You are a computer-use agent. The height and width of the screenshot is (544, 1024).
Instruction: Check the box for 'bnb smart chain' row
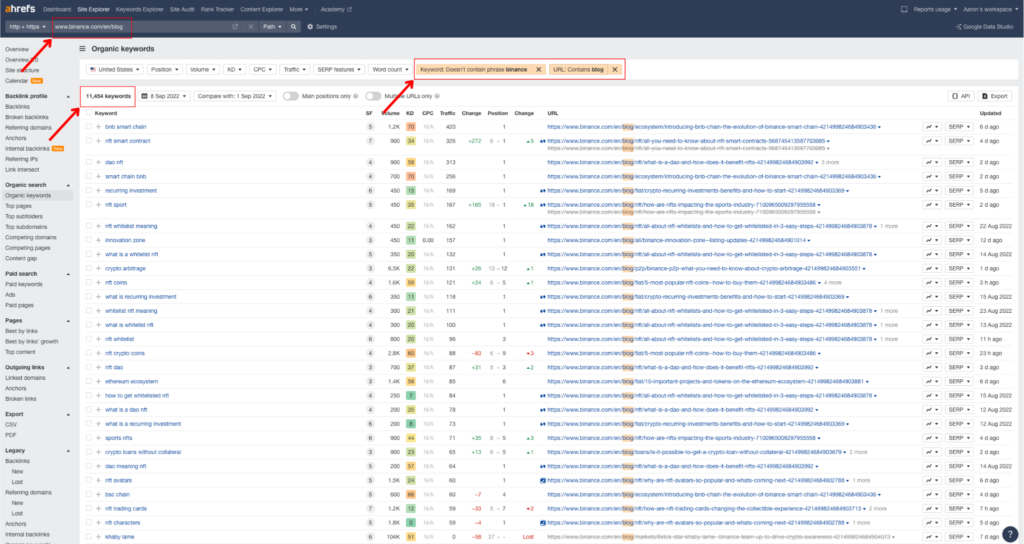pos(88,127)
